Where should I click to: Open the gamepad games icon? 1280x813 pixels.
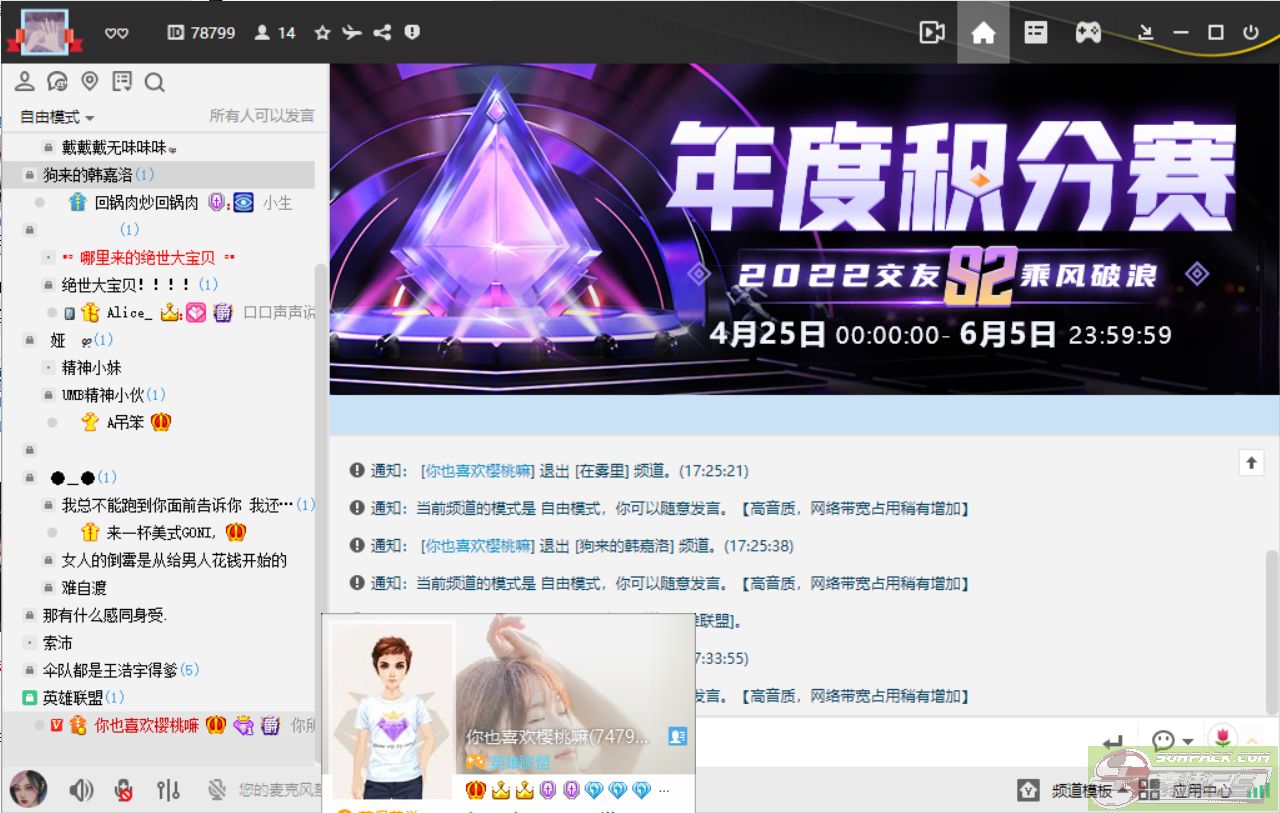[x=1088, y=33]
